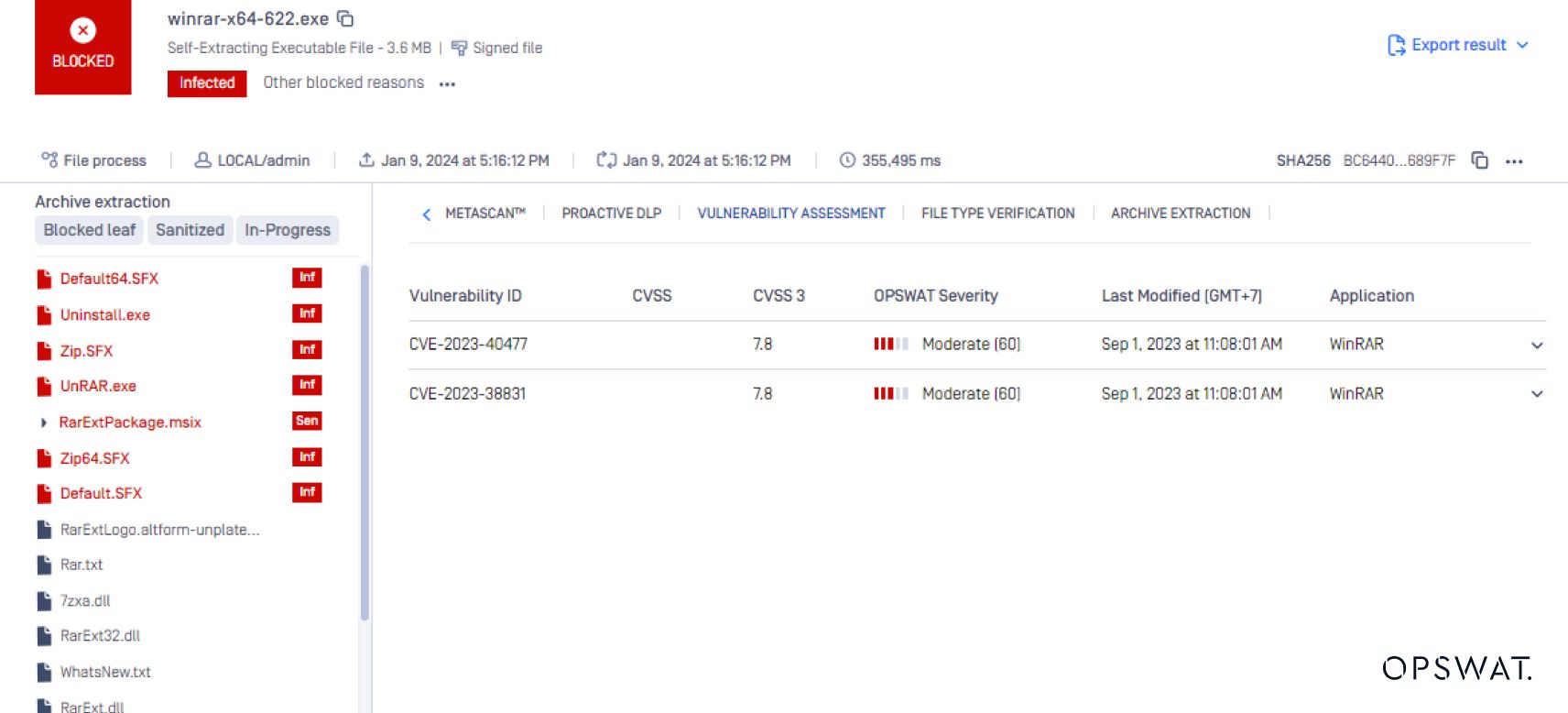This screenshot has width=1568, height=713.
Task: Click the Uninstall.exe file icon
Action: [x=44, y=315]
